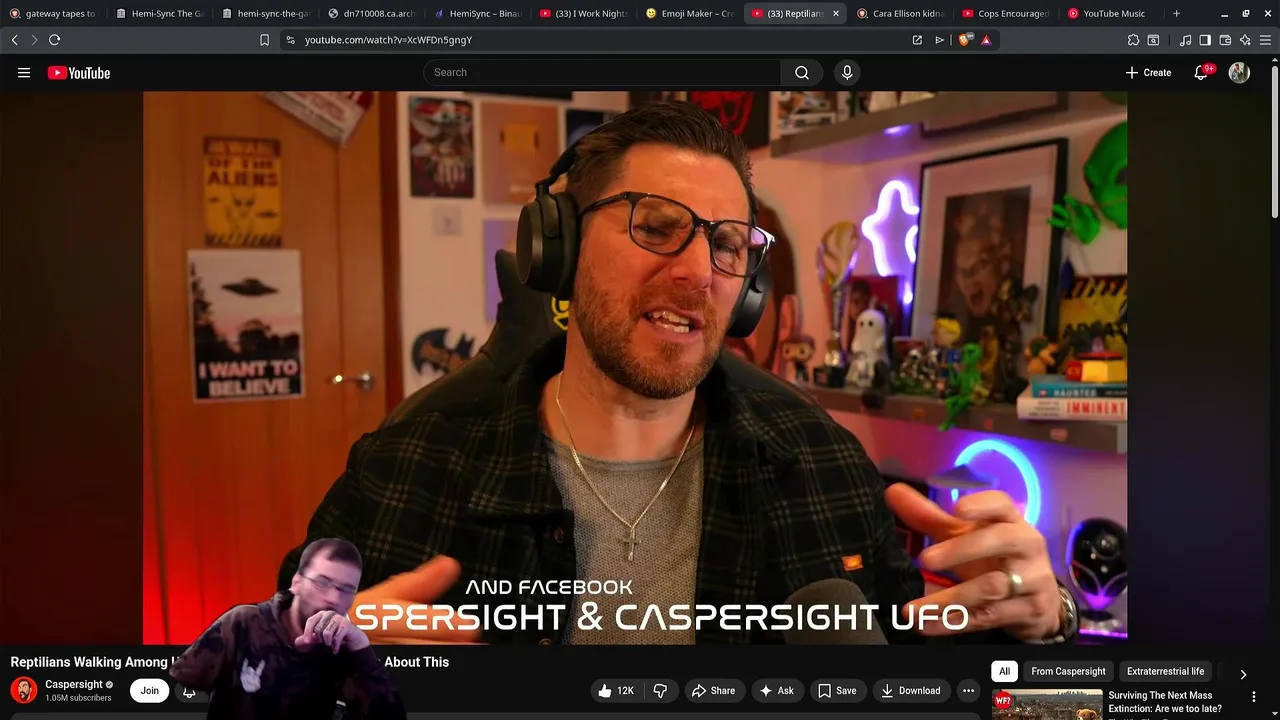Click the page vertical scrollbar

1274,140
